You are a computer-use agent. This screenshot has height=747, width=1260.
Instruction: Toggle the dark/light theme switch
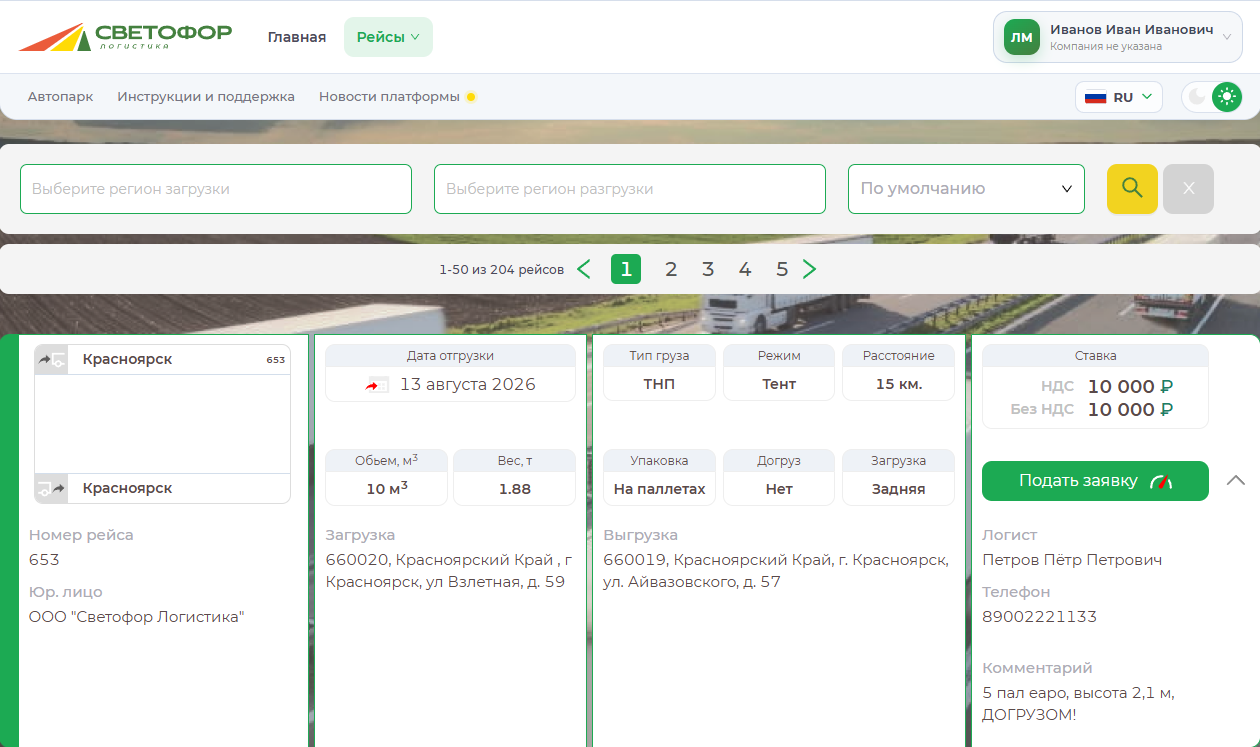[x=1211, y=97]
